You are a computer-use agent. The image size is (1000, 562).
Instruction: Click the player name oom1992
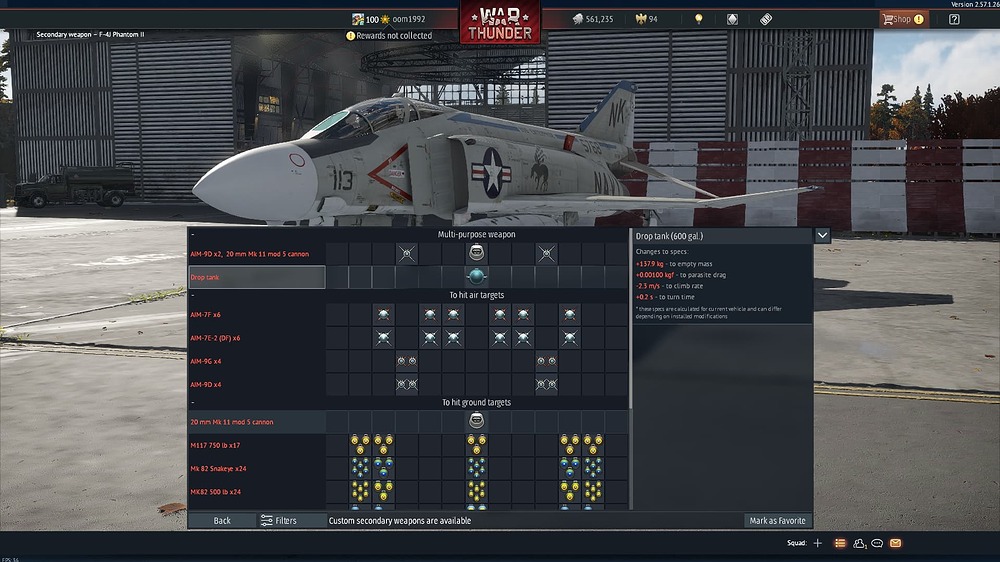pyautogui.click(x=409, y=19)
